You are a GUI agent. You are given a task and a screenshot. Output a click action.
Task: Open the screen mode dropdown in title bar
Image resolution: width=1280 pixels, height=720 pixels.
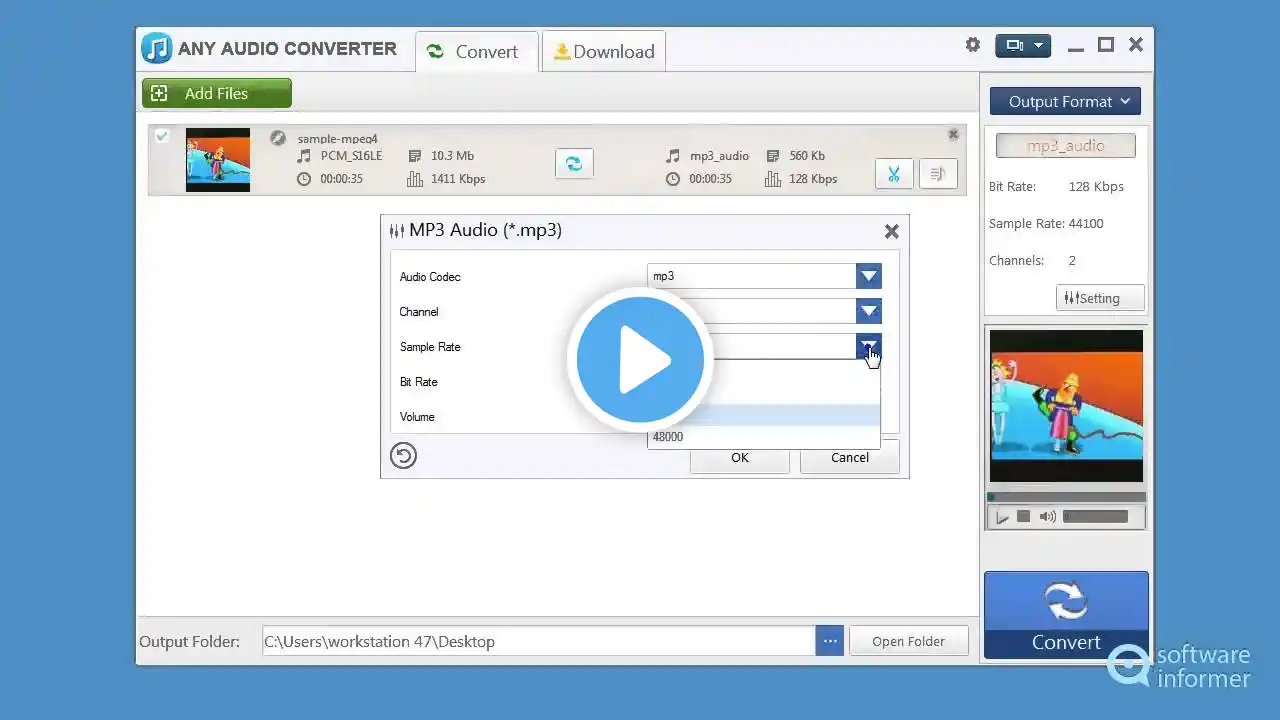(x=1023, y=45)
